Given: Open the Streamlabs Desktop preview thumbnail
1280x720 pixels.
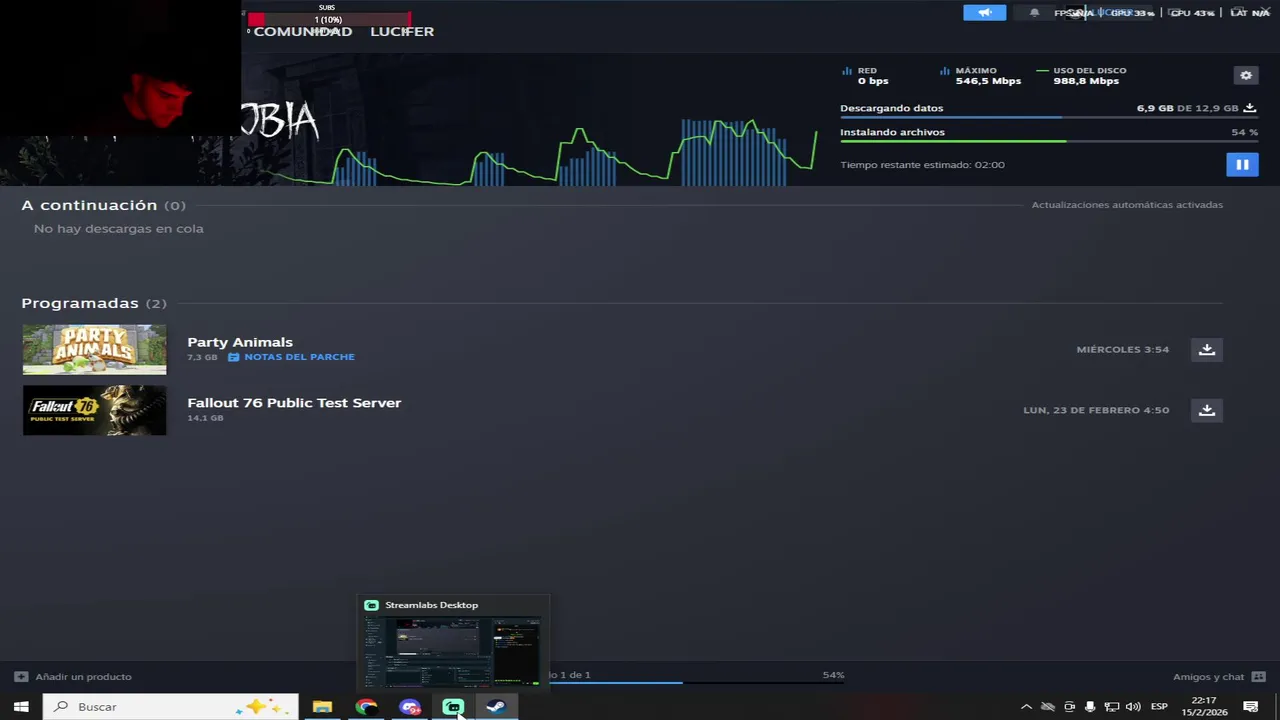Looking at the screenshot, I should [x=452, y=652].
